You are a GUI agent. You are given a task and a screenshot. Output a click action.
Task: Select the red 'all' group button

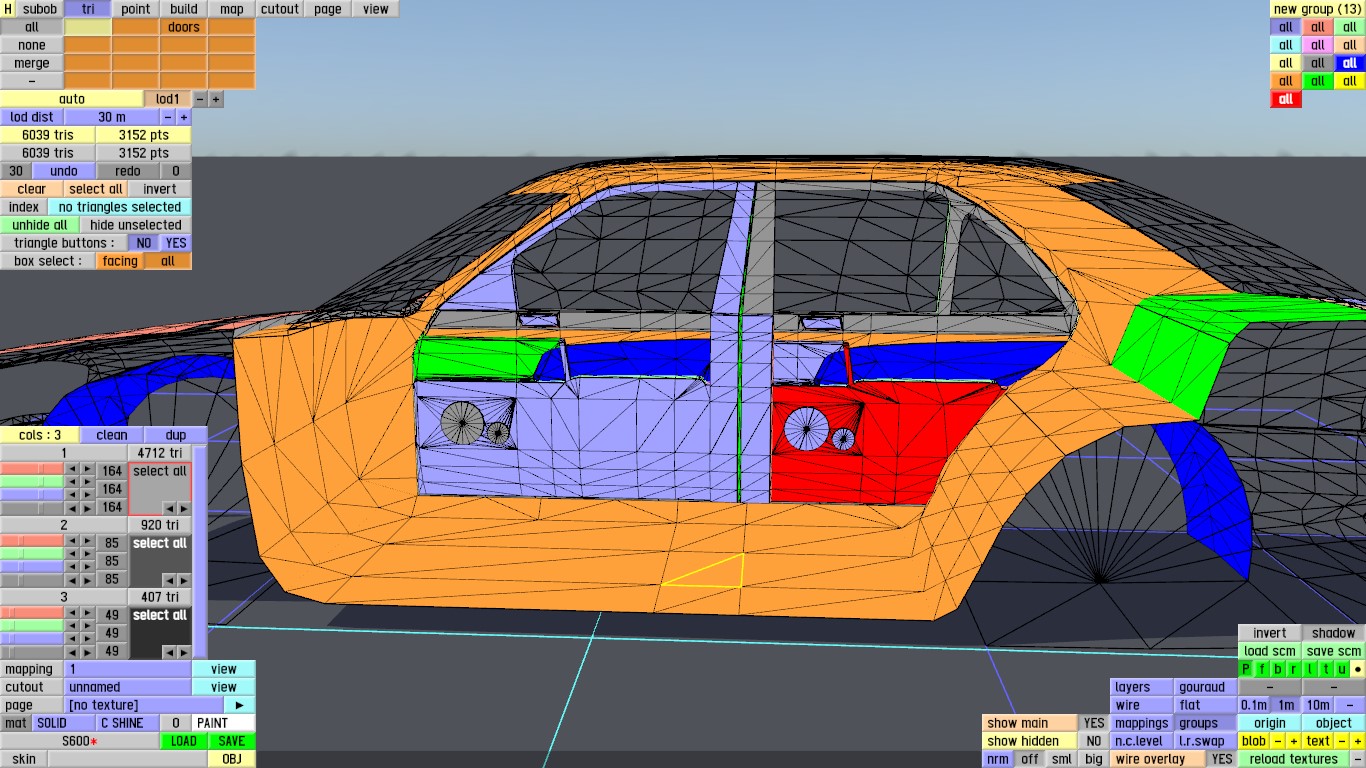(x=1286, y=99)
